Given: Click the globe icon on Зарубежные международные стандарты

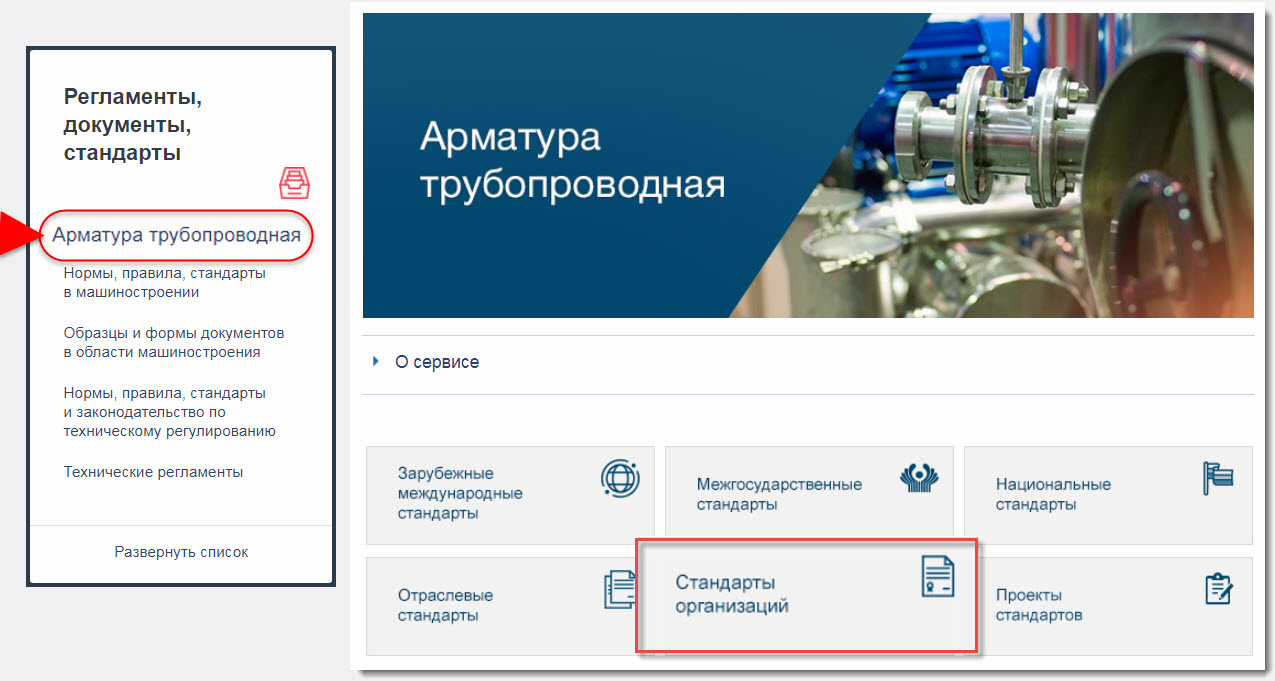Looking at the screenshot, I should (x=619, y=479).
